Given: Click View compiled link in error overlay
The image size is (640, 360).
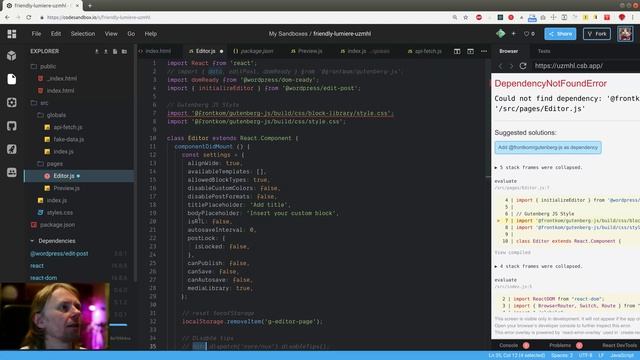Looking at the screenshot, I should click(512, 252).
